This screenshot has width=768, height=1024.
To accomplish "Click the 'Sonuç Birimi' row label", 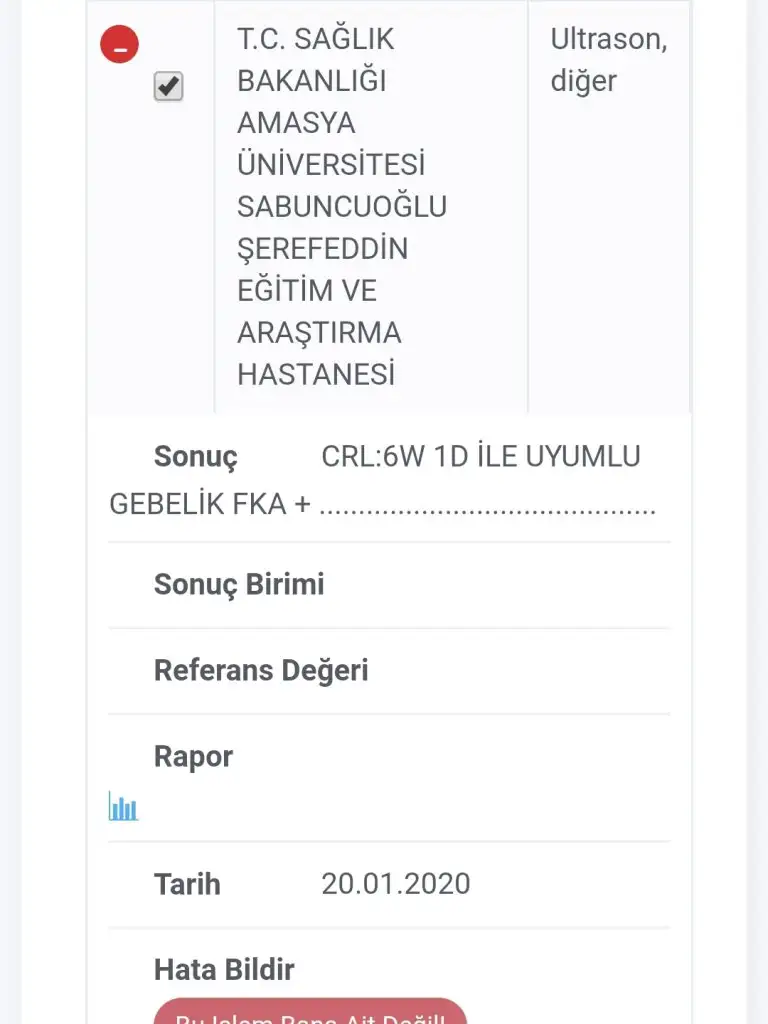I will [x=239, y=584].
